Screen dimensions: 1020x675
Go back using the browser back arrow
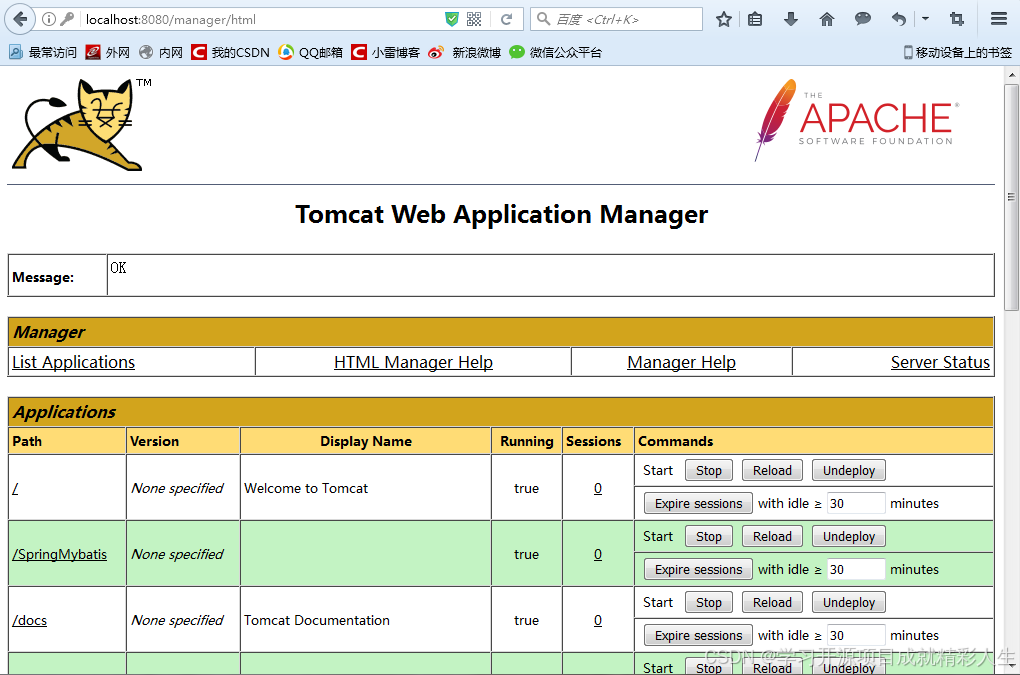point(20,20)
